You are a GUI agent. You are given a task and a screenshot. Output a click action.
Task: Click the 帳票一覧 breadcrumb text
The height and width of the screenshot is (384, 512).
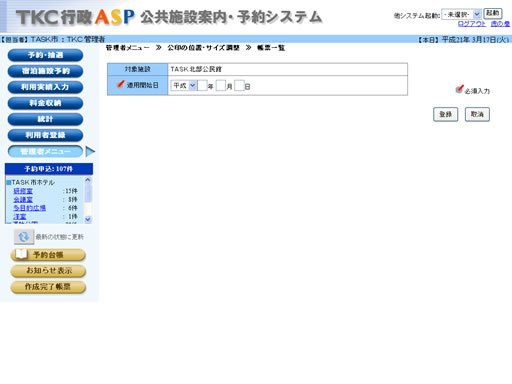coord(271,48)
